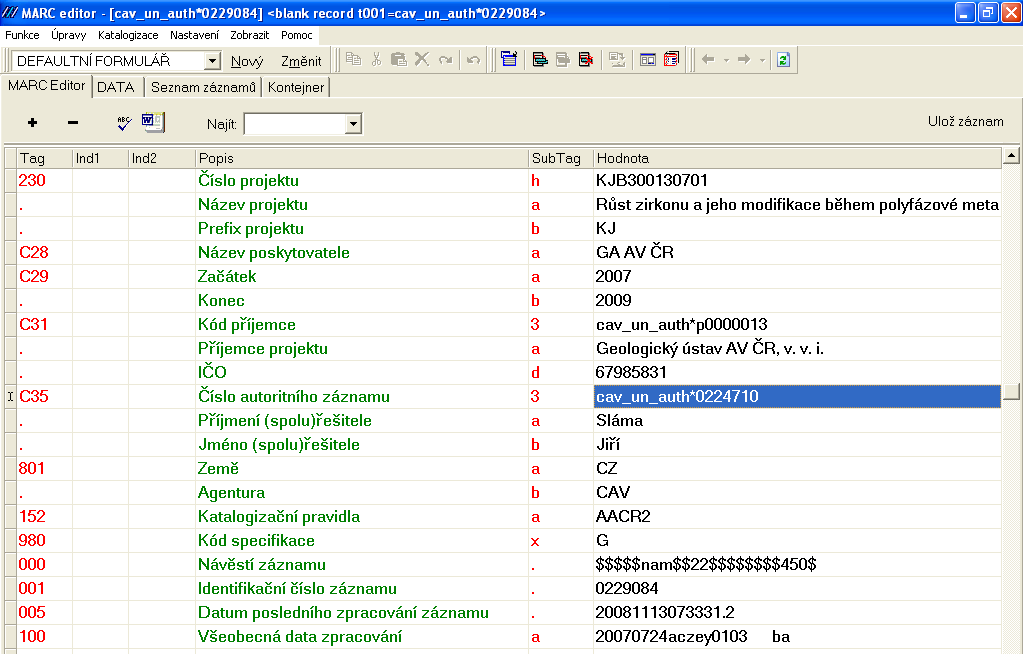Switch to the MARC Editor tab

click(x=46, y=86)
